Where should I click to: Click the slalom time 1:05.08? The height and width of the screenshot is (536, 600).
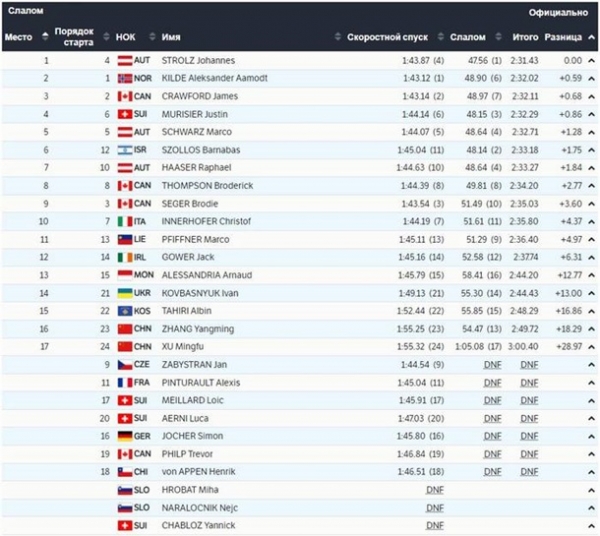click(470, 347)
